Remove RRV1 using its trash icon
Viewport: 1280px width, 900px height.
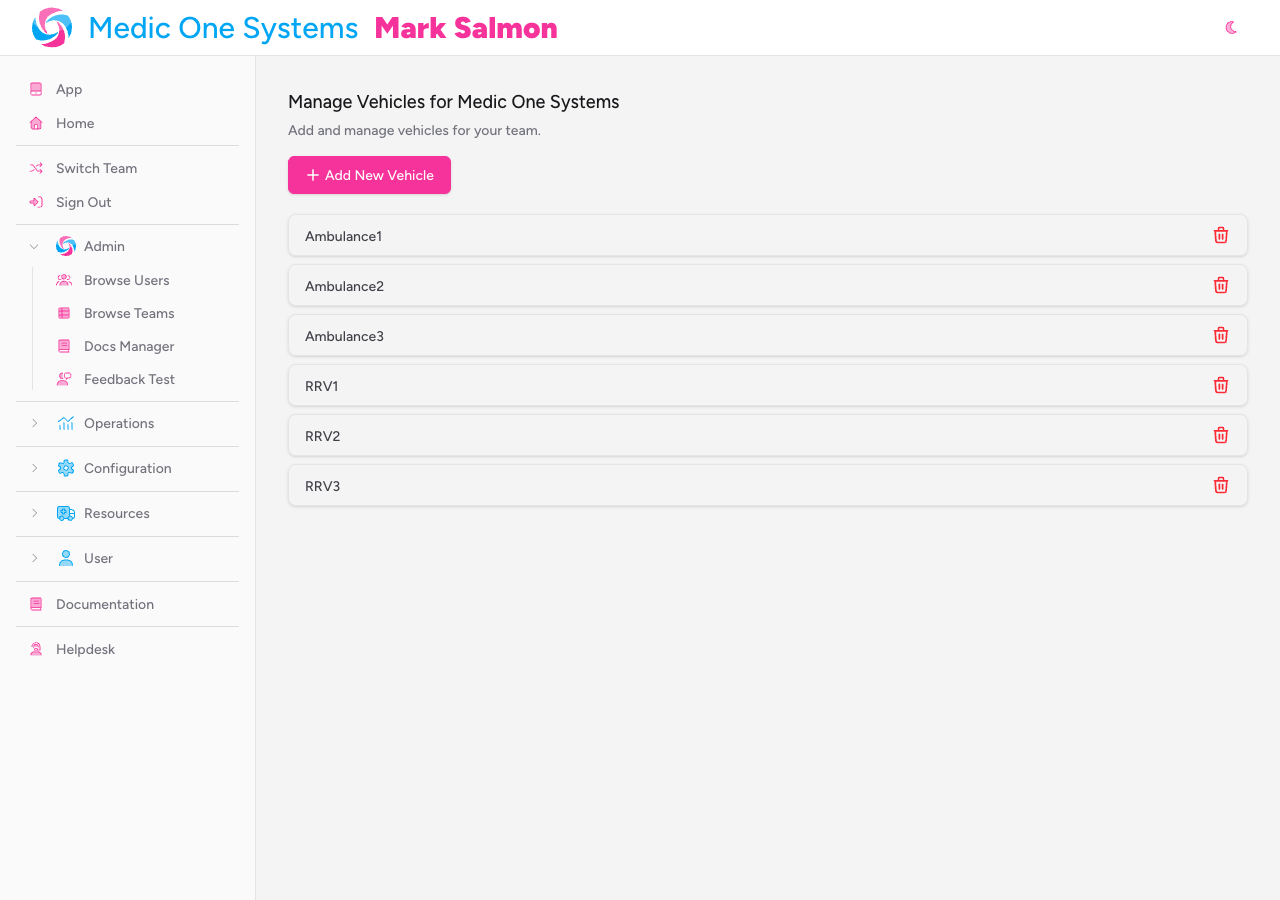click(x=1221, y=386)
